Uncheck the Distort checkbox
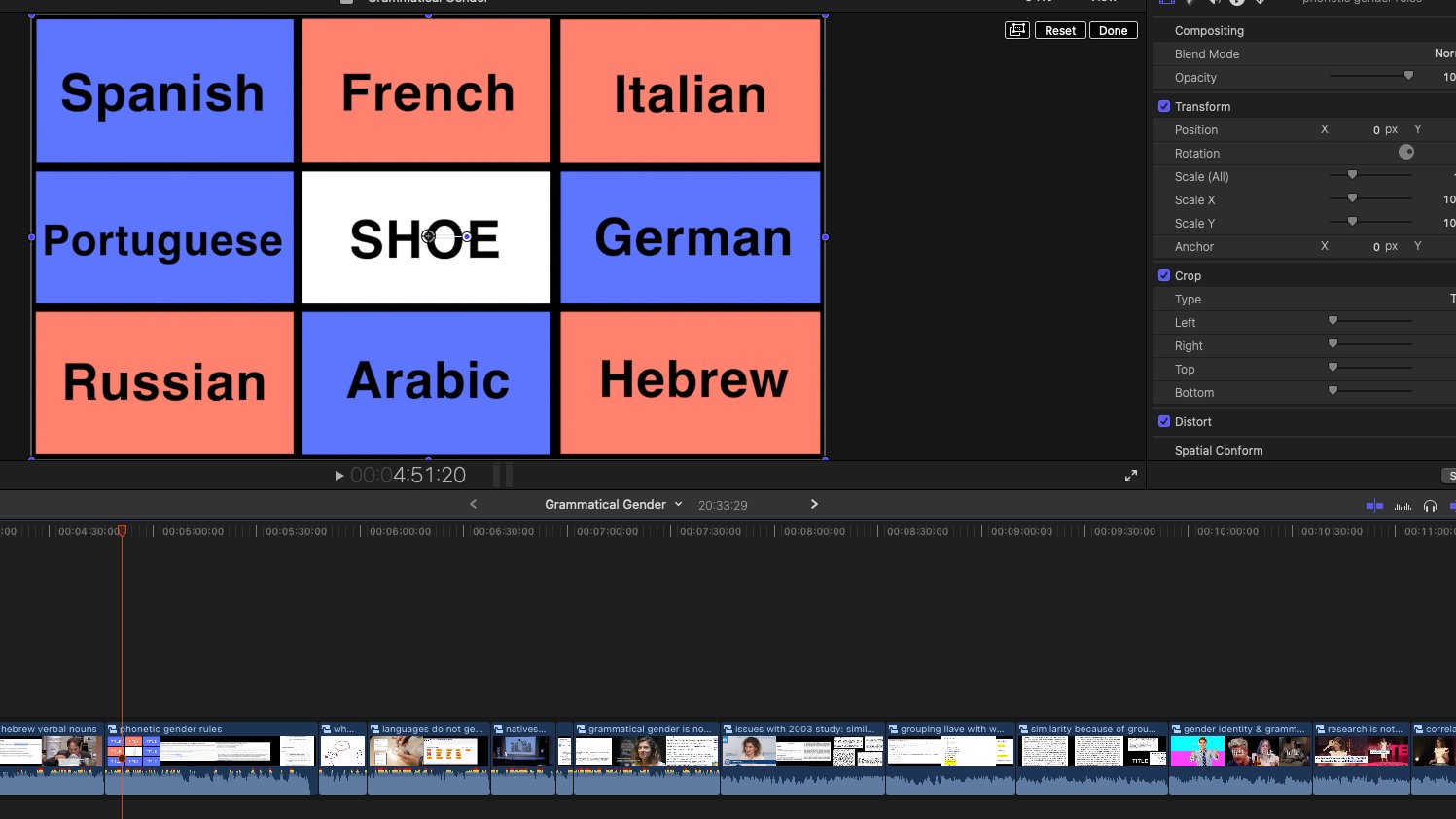This screenshot has height=819, width=1456. pos(1164,421)
